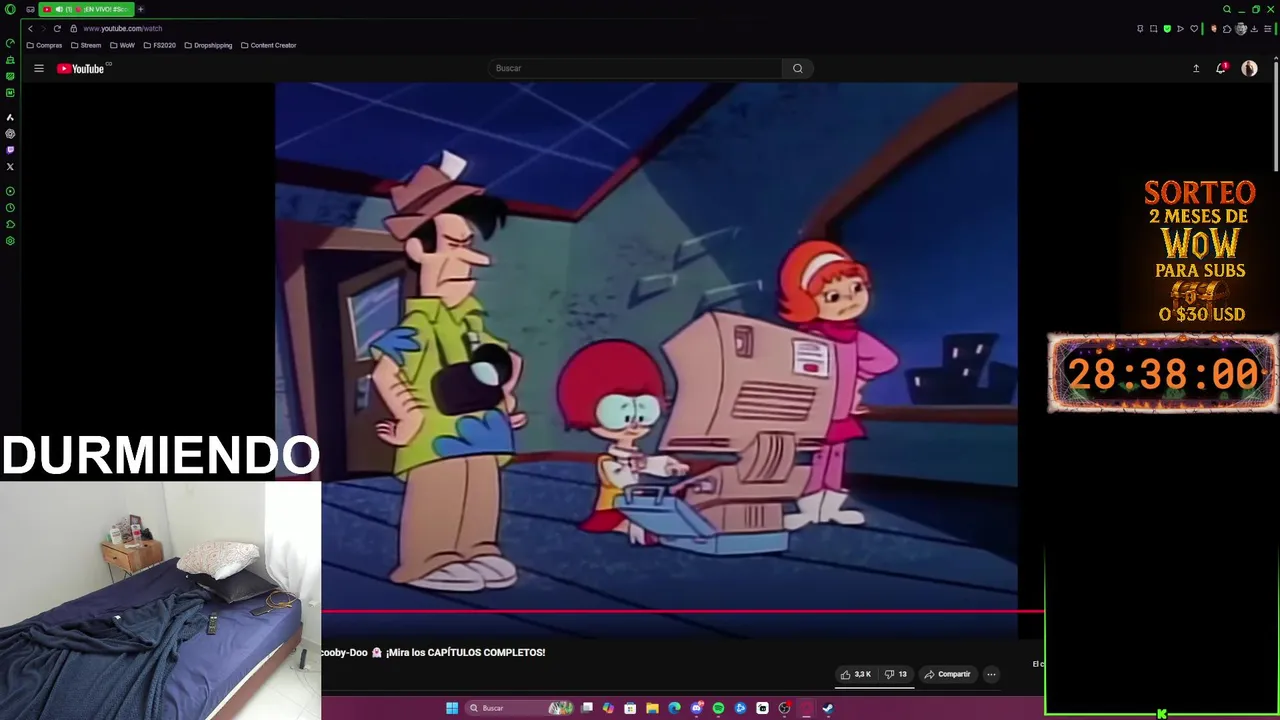Click the browser pin icon in toolbar
Viewport: 1280px width, 720px height.
(x=1140, y=28)
